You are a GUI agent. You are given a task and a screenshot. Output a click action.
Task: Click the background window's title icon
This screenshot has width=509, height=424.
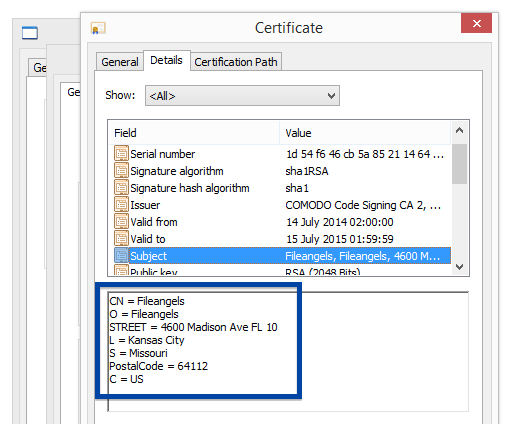pos(30,33)
